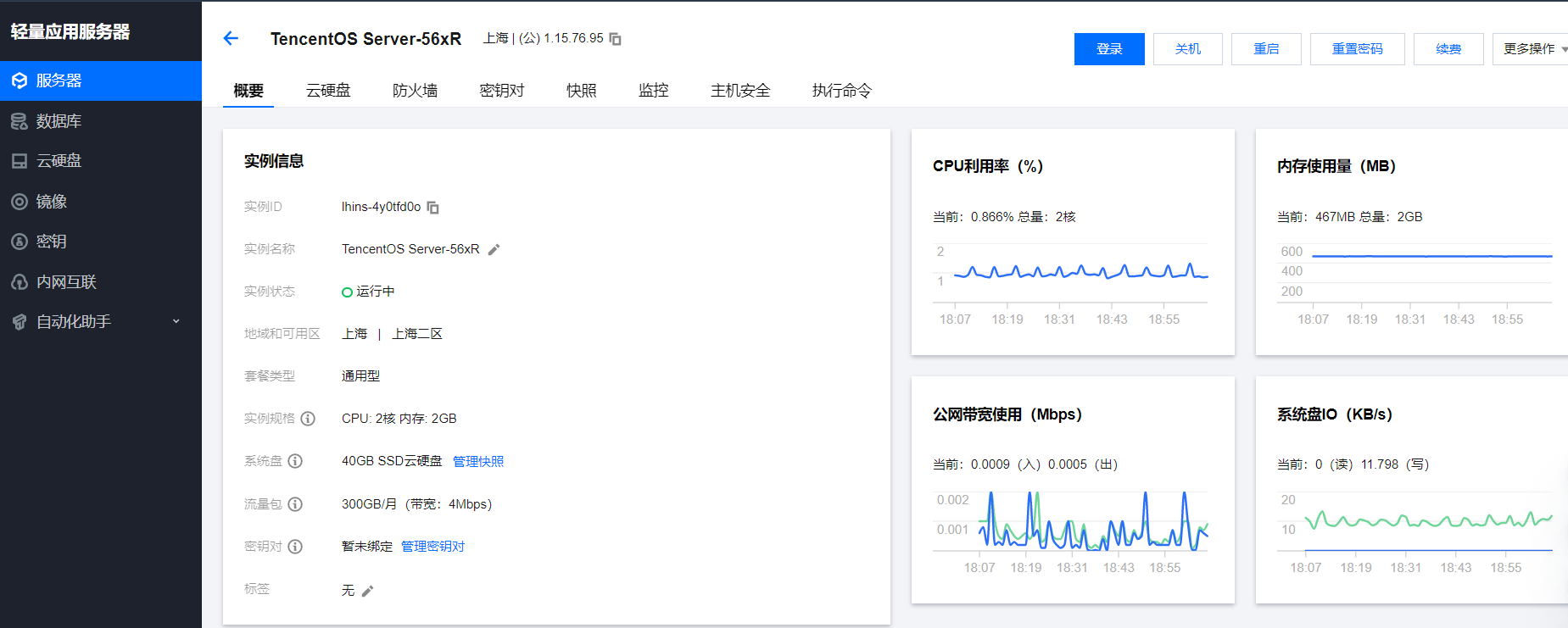The image size is (1568, 628).
Task: Click the 镜像 sidebar icon
Action: click(x=20, y=202)
